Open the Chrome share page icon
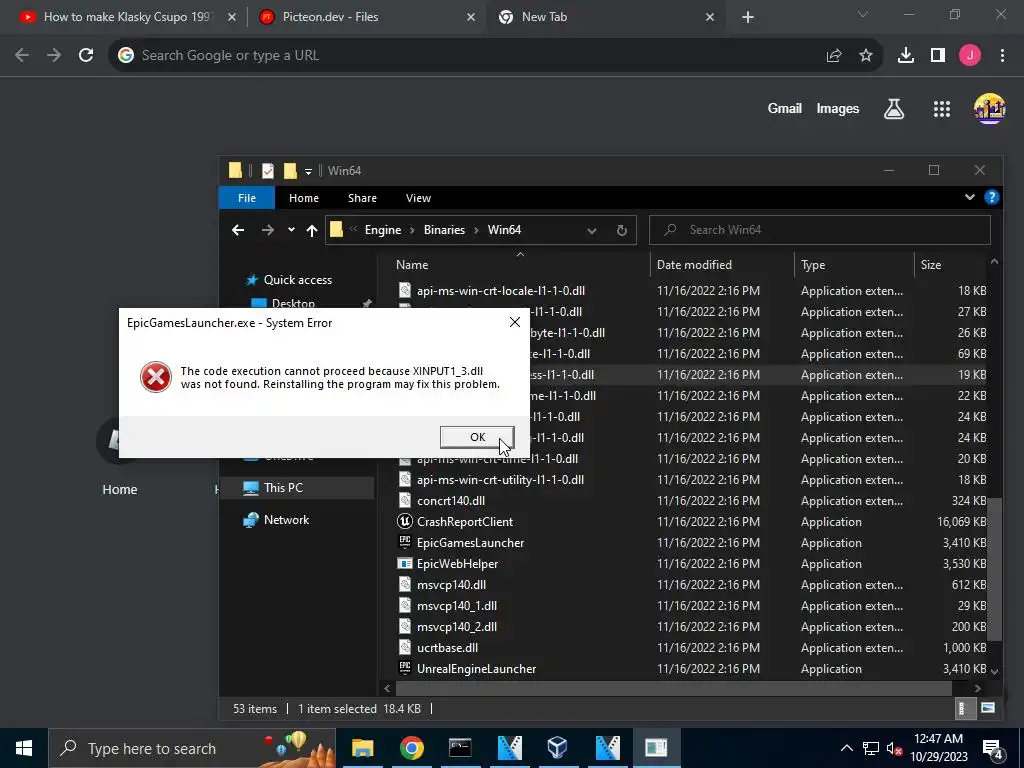 pyautogui.click(x=834, y=56)
